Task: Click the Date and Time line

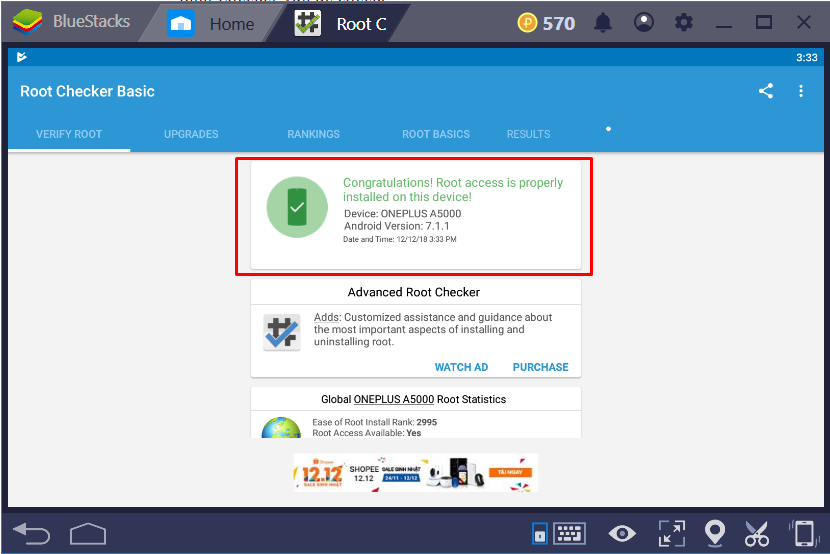Action: point(400,239)
